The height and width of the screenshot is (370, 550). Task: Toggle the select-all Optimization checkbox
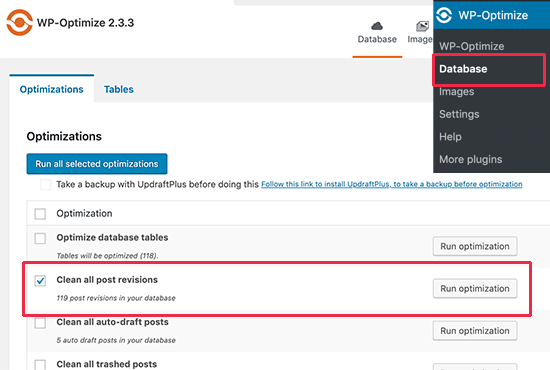tap(40, 214)
